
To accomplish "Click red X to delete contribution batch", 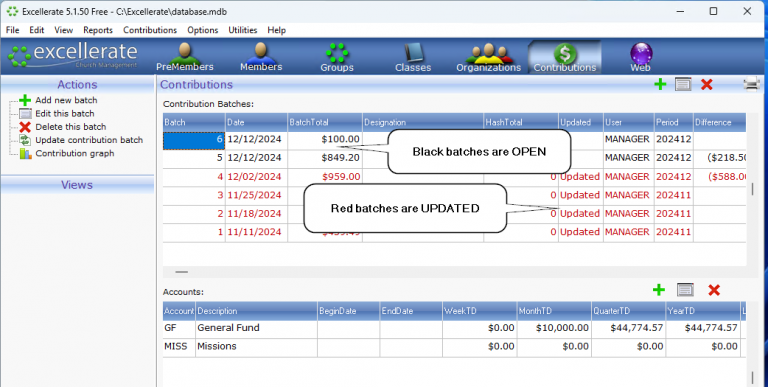I will coord(706,84).
